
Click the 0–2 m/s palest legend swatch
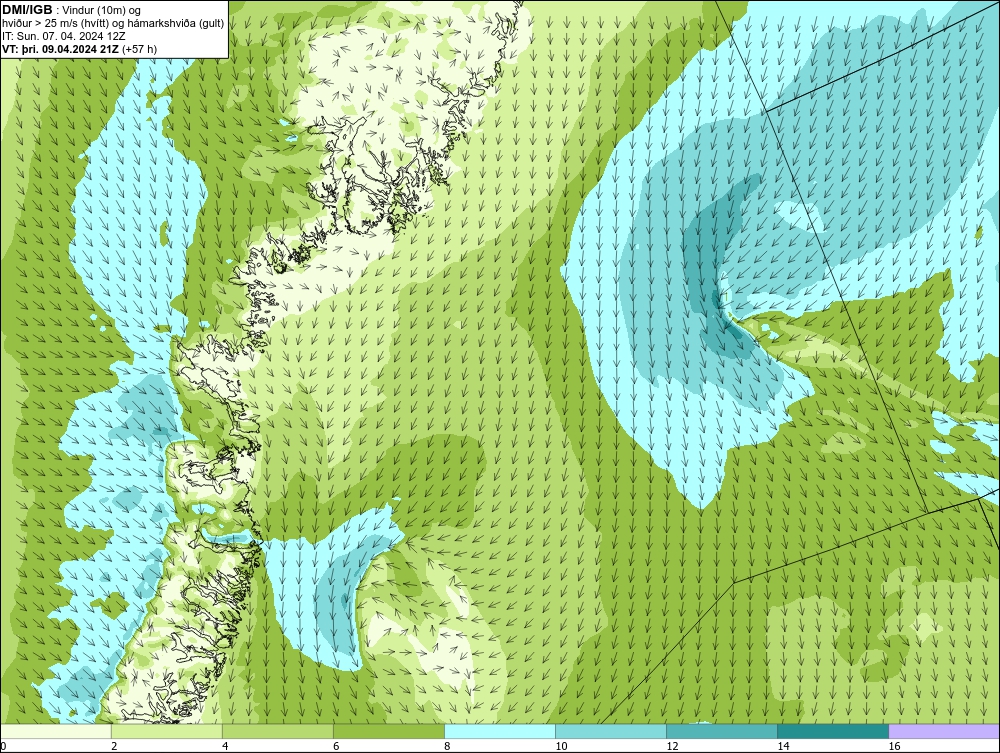(x=56, y=731)
